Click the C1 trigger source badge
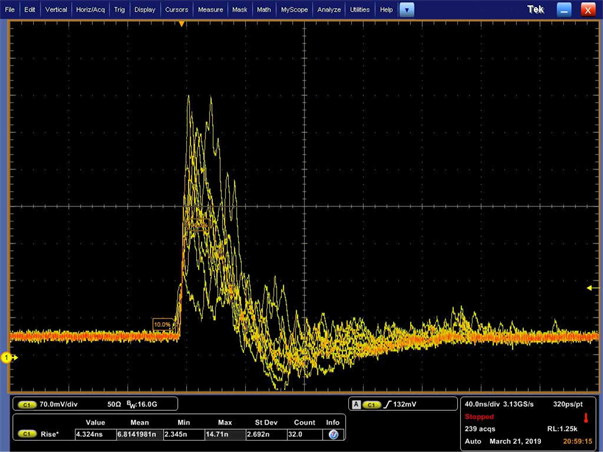603x452 pixels. click(371, 404)
